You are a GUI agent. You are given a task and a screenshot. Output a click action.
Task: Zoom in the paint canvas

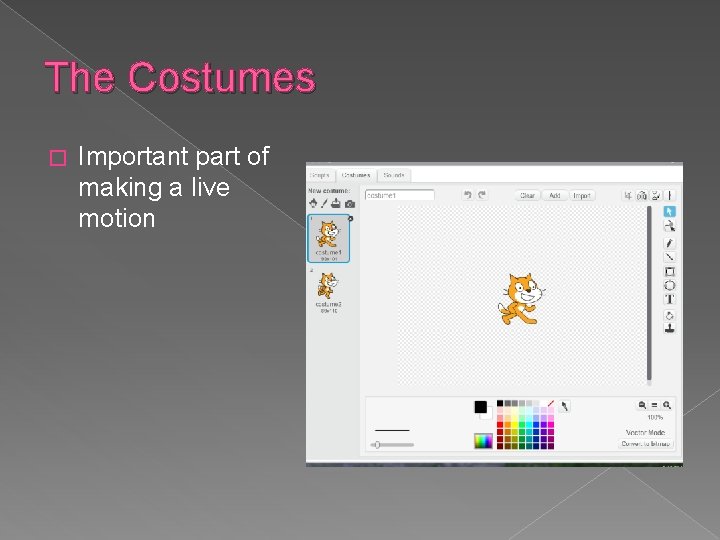click(x=667, y=405)
